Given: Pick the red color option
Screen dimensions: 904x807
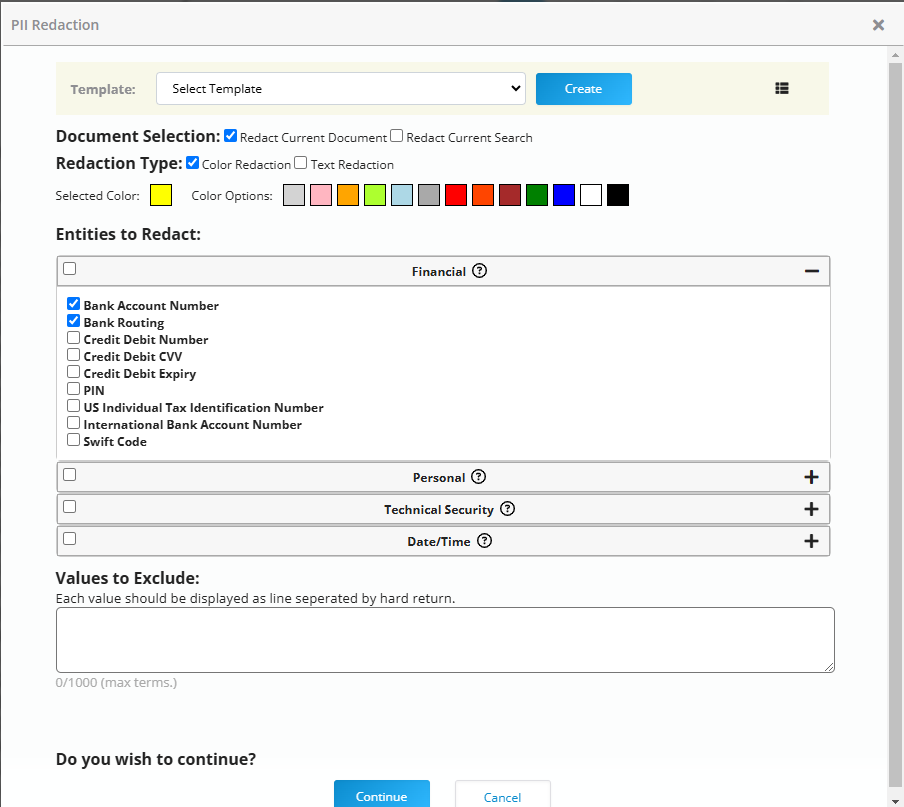Looking at the screenshot, I should (456, 194).
